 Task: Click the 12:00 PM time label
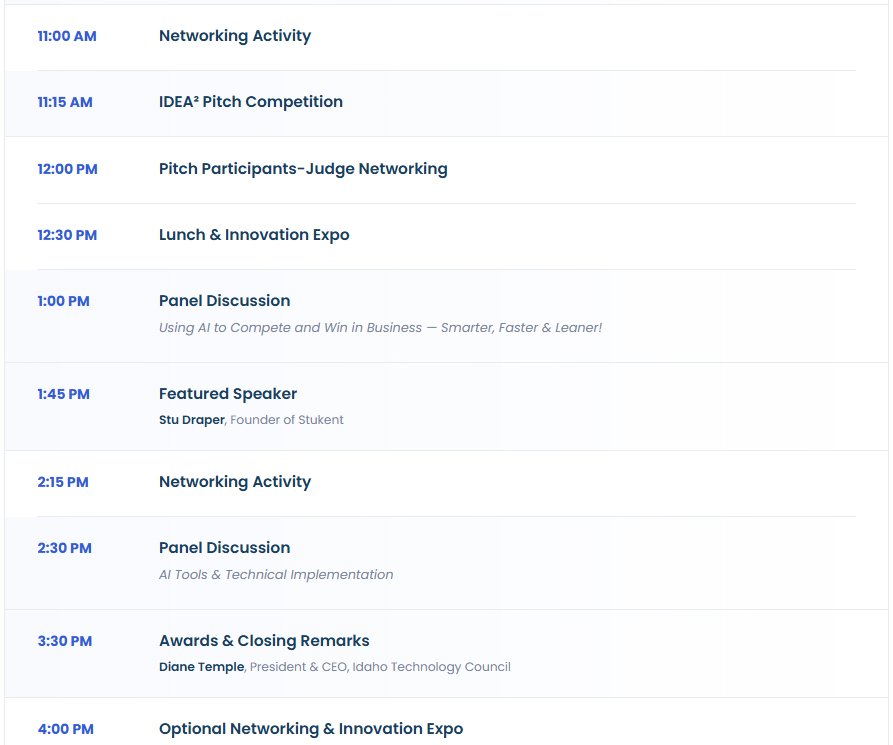(x=68, y=169)
